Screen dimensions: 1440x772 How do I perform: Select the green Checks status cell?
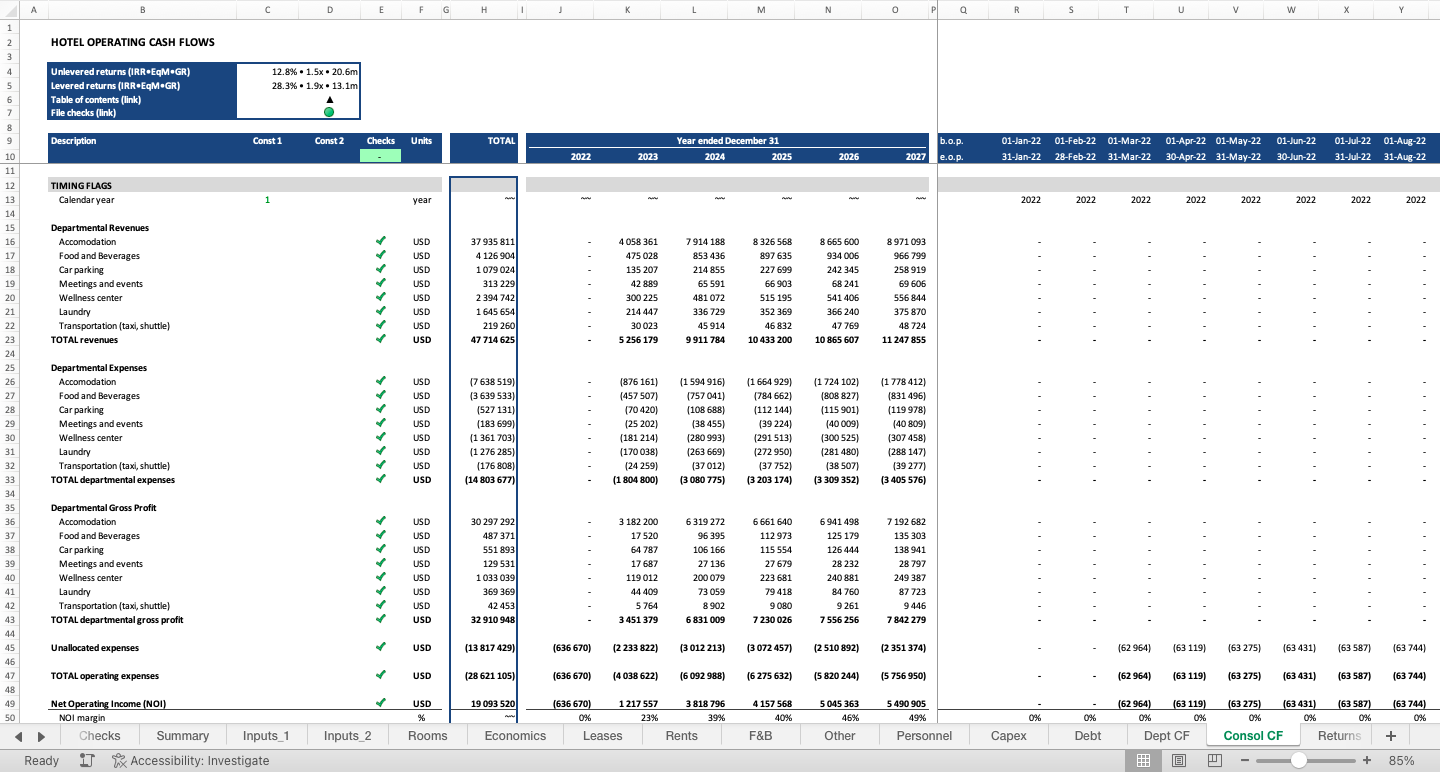pyautogui.click(x=380, y=156)
